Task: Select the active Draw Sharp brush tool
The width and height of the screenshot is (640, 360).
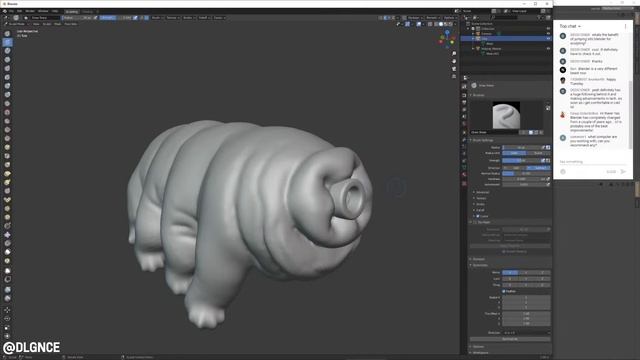Action: (x=7, y=42)
